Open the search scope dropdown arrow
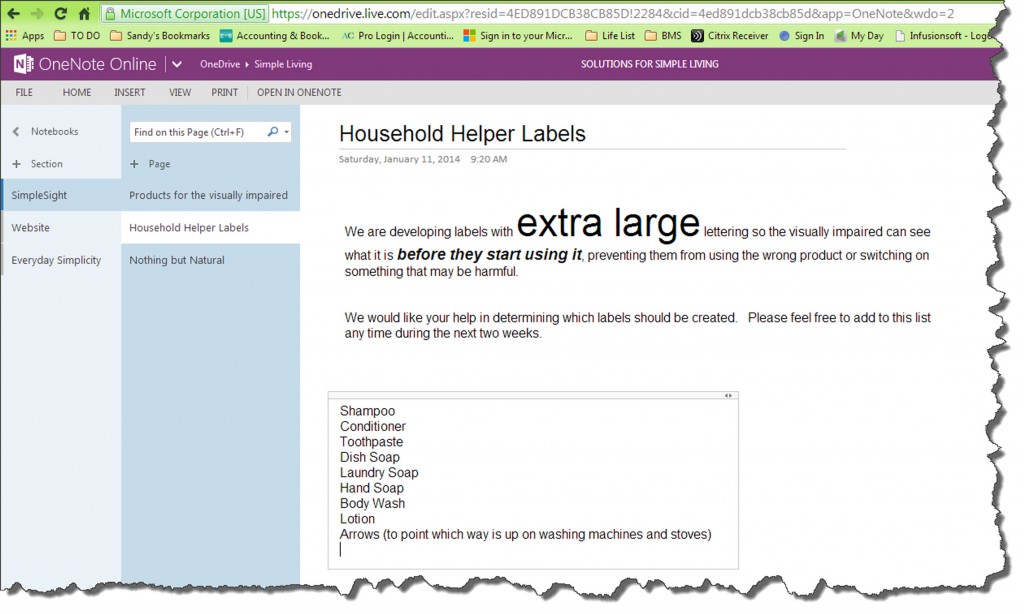This screenshot has width=1024, height=614. 286,132
